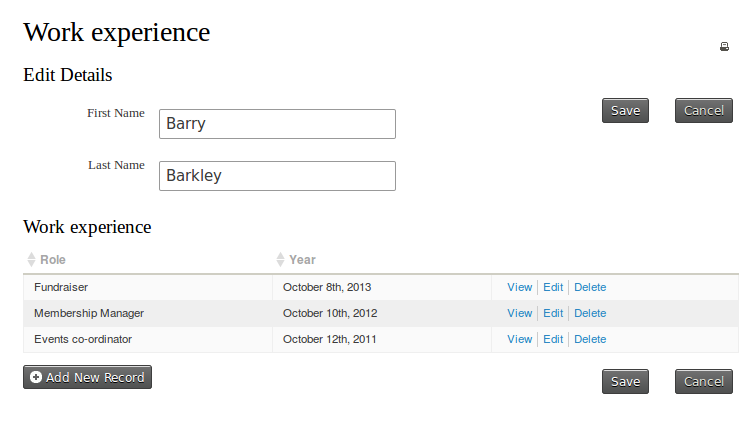Edit the Membership Manager record
Screen dimensions: 756x426
click(x=553, y=313)
